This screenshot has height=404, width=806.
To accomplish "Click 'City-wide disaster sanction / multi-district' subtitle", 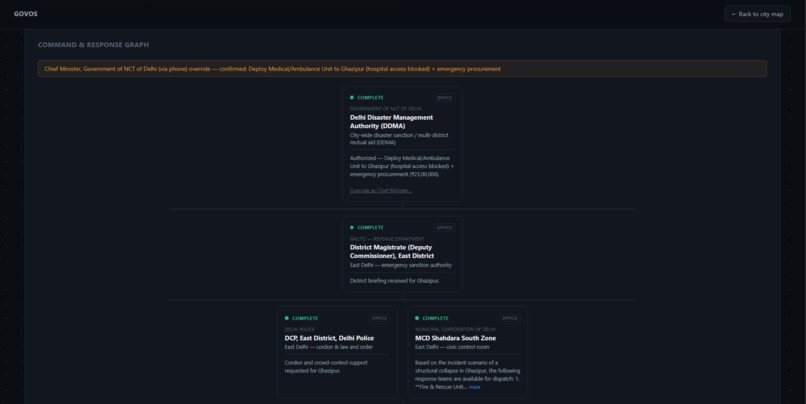I will point(399,139).
